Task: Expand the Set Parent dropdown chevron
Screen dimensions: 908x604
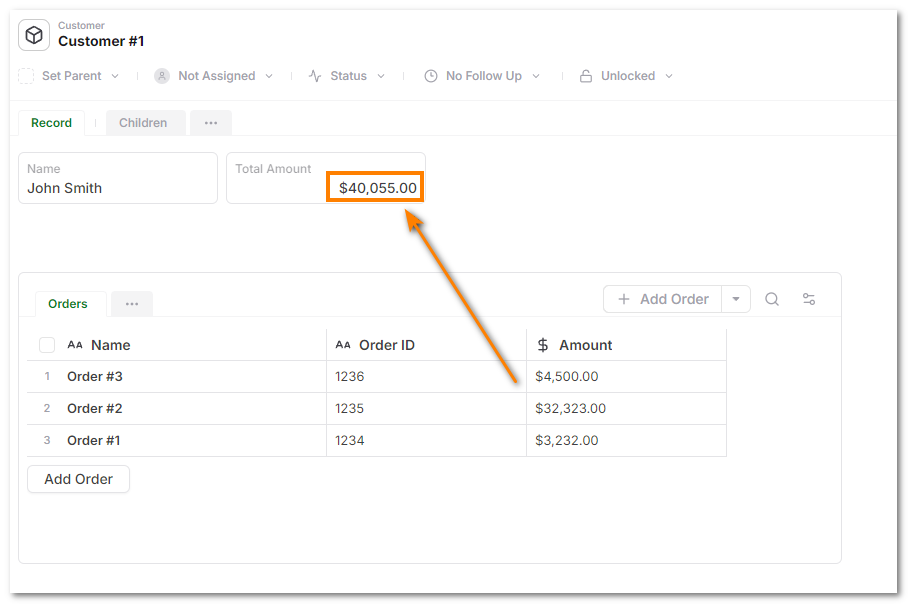Action: (115, 76)
